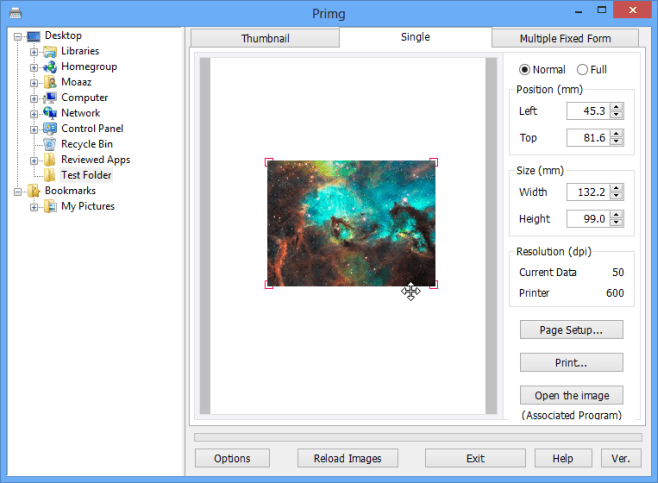Expand the Network tree node
Screen dimensions: 658x483
click(x=34, y=114)
